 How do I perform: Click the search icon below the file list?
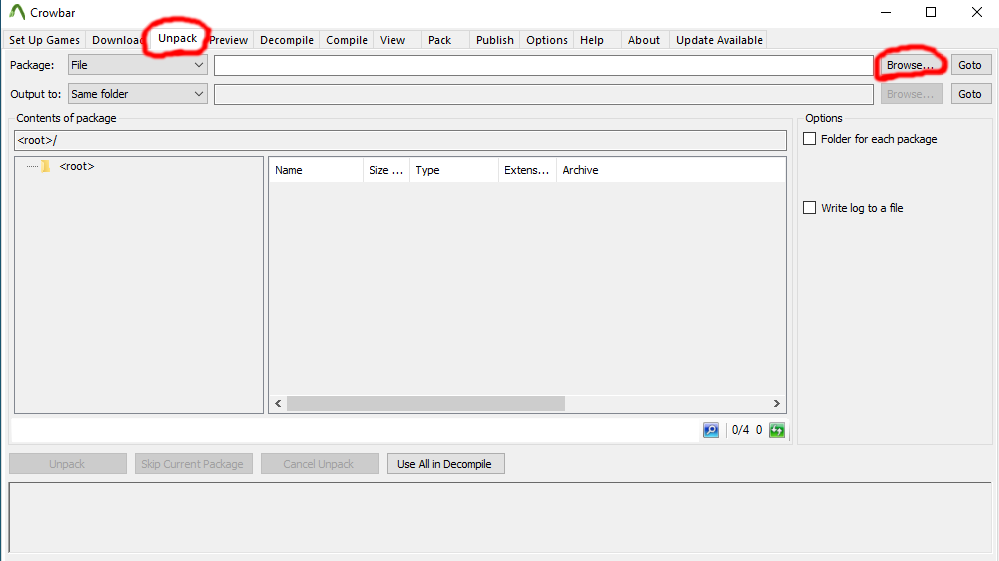click(x=711, y=430)
